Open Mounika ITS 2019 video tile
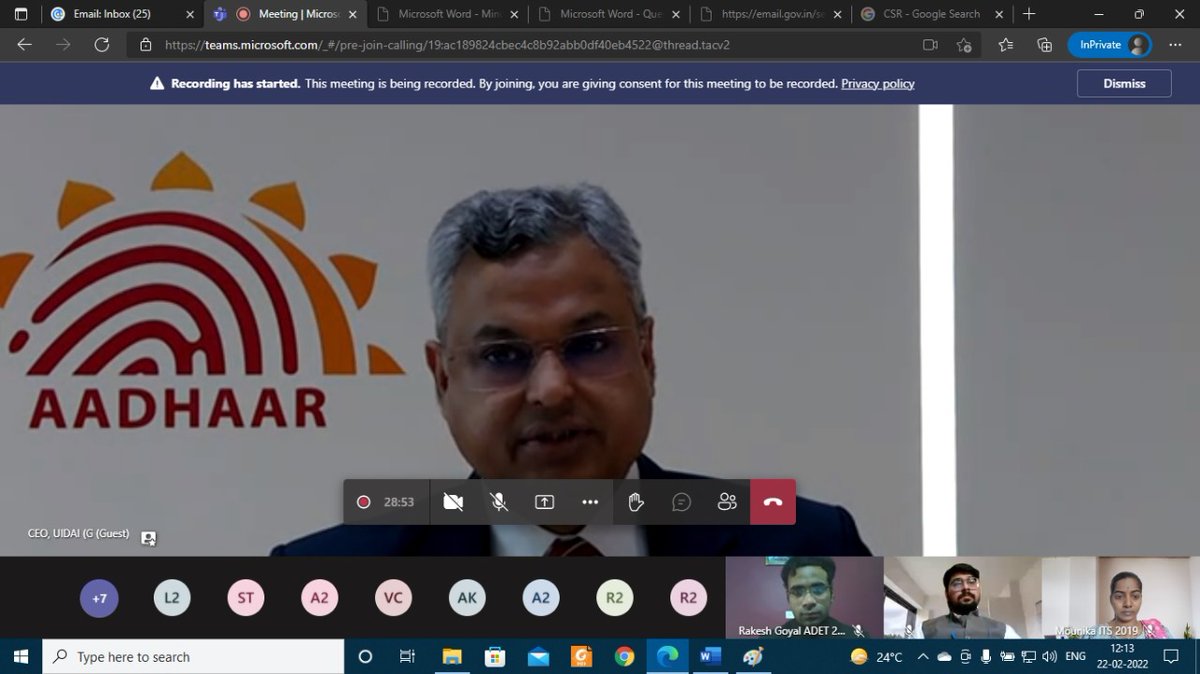1200x674 pixels. [1121, 598]
